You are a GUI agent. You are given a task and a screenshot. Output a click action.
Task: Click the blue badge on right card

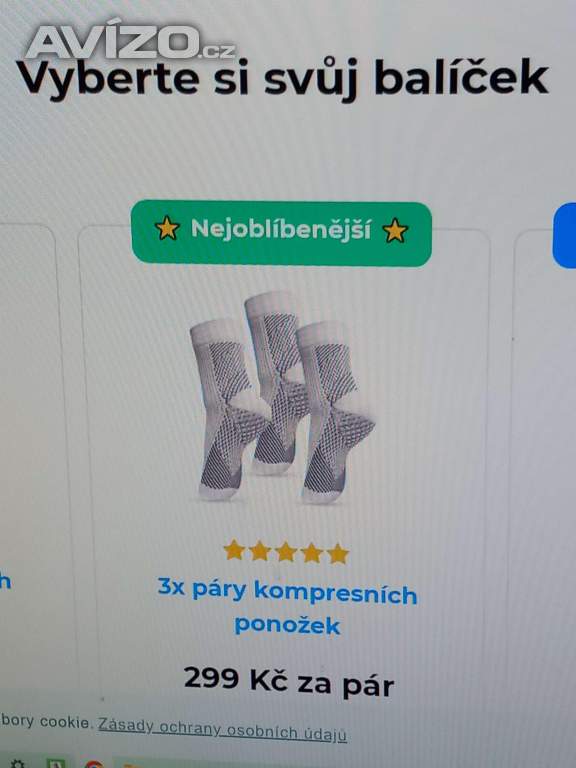pyautogui.click(x=565, y=236)
